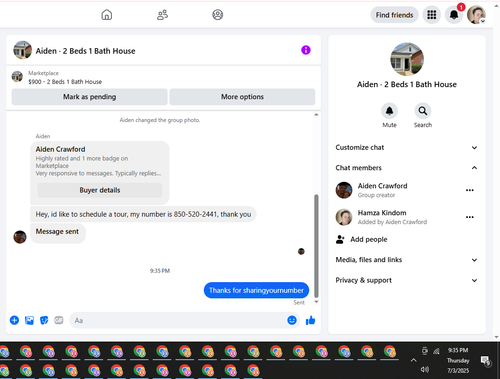Click the house group photo in chat header
This screenshot has height=379, width=500.
pyautogui.click(x=22, y=50)
